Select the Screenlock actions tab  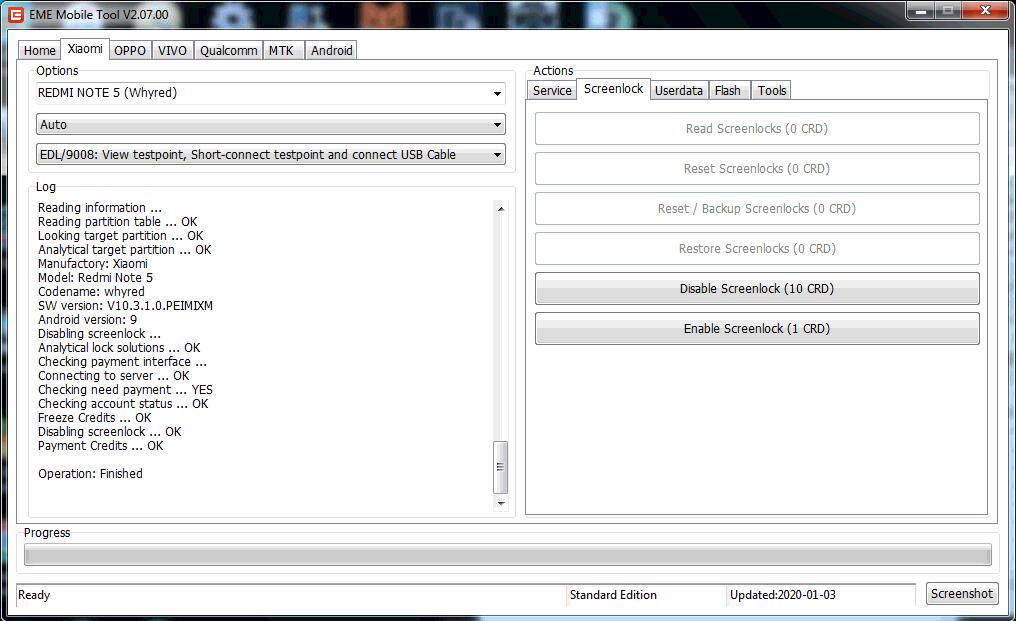[x=614, y=89]
